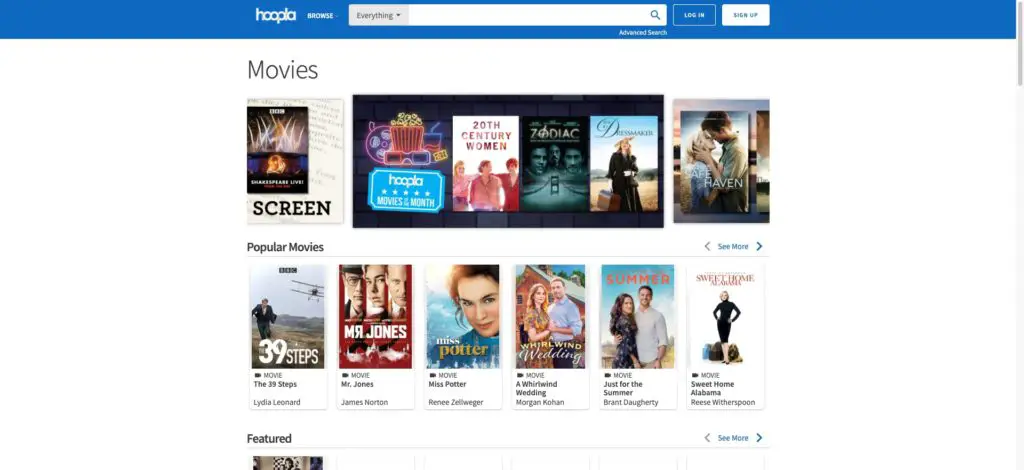Screen dimensions: 1024x470
Task: Click the Popular Movies section heading
Action: pyautogui.click(x=285, y=247)
